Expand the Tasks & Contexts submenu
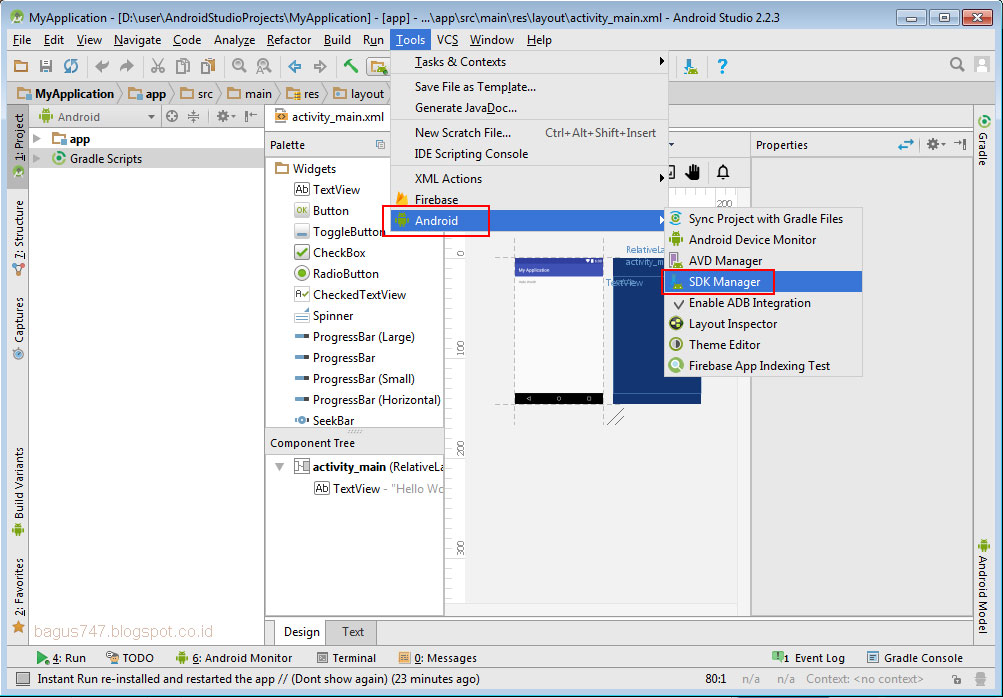 click(529, 62)
